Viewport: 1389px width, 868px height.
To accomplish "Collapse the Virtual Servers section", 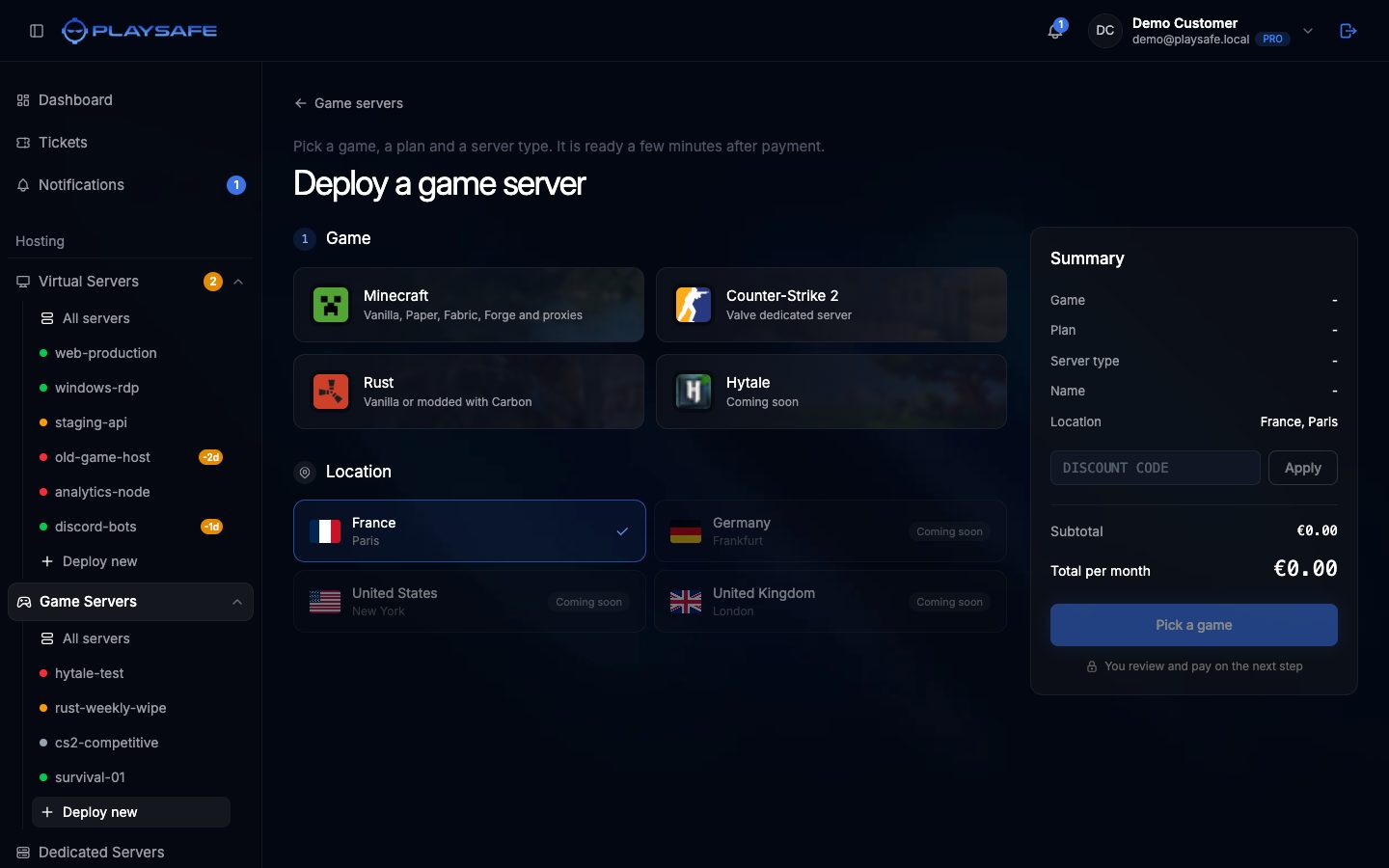I will click(x=238, y=282).
